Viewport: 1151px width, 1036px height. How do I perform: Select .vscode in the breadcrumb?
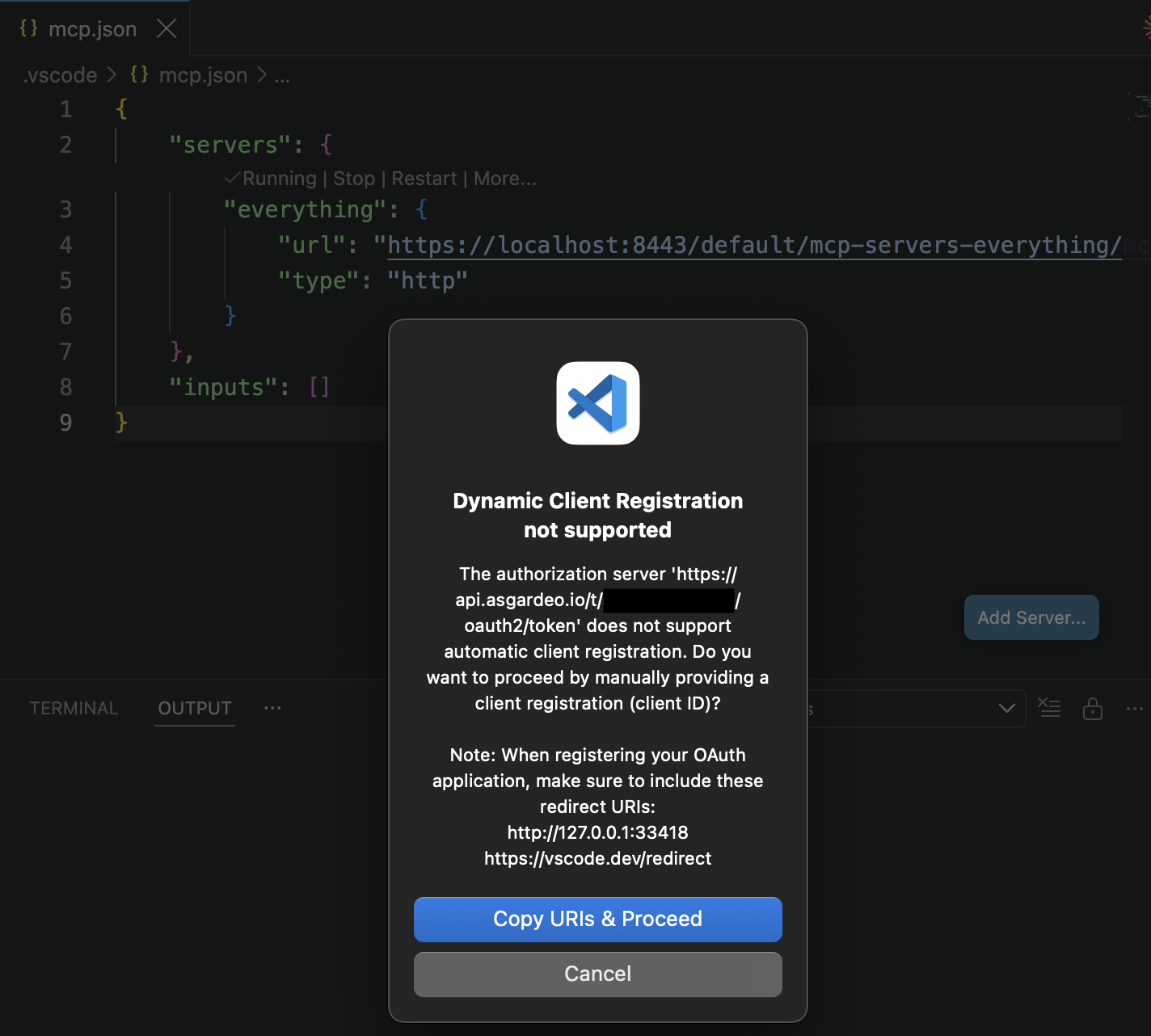point(61,75)
